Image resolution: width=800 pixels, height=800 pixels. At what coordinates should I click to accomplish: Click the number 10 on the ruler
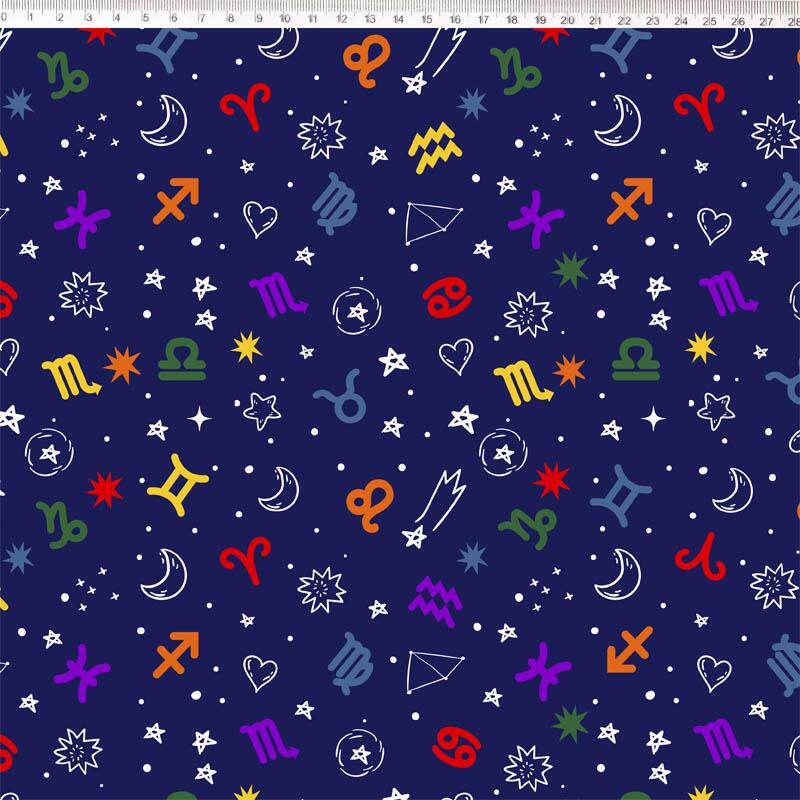click(x=285, y=19)
